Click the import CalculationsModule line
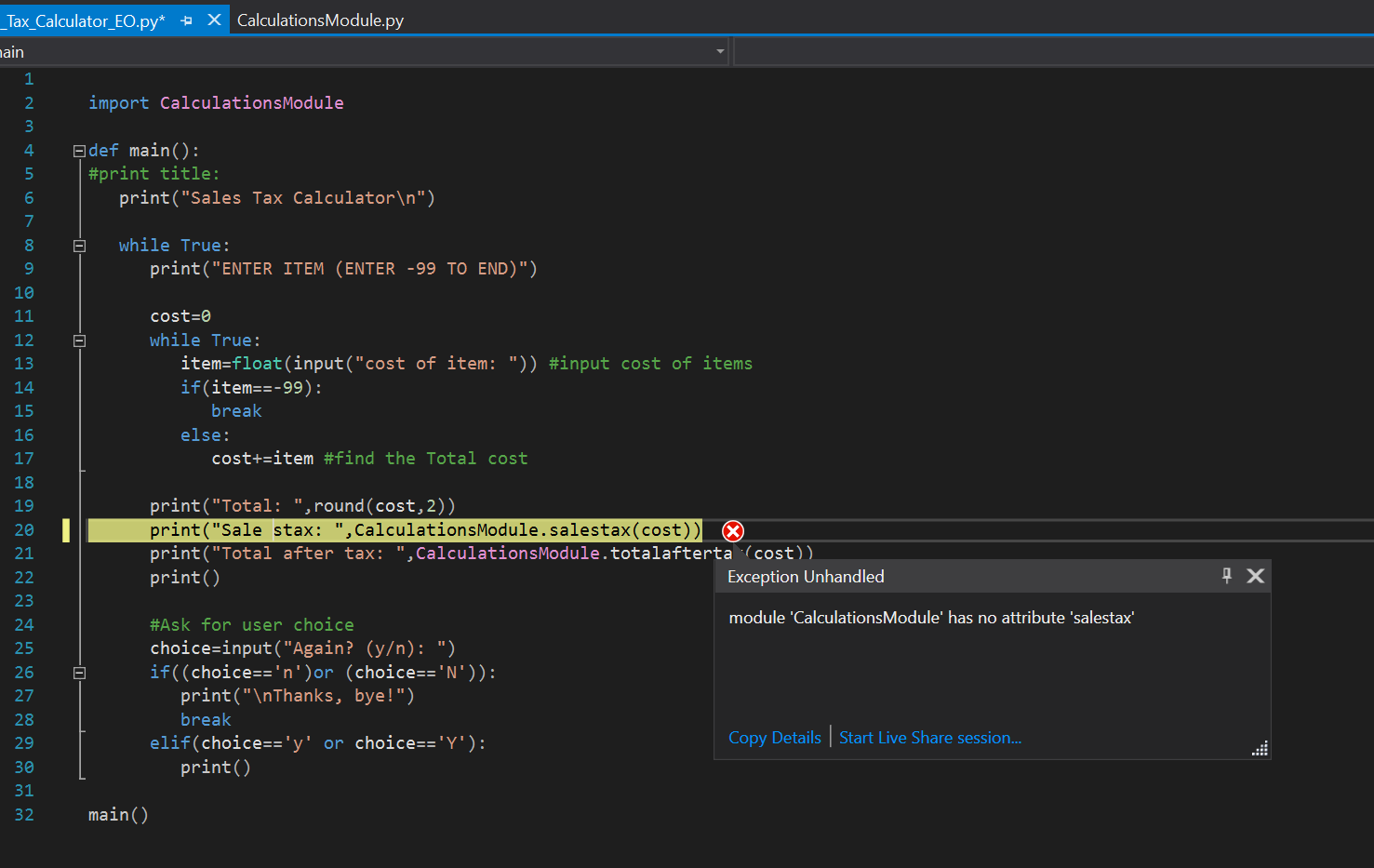Screen dimensions: 1374x868 pyautogui.click(x=216, y=103)
